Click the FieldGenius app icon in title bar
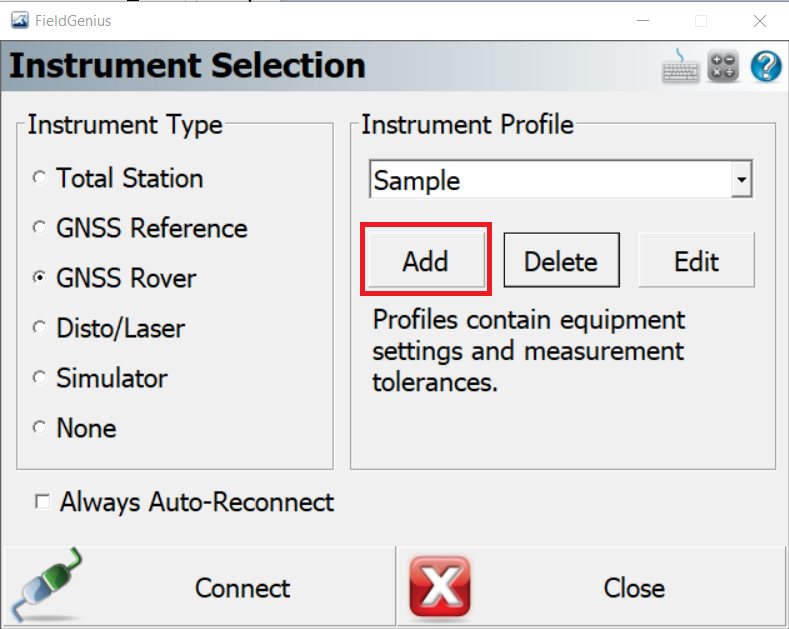The image size is (789, 629). tap(20, 21)
